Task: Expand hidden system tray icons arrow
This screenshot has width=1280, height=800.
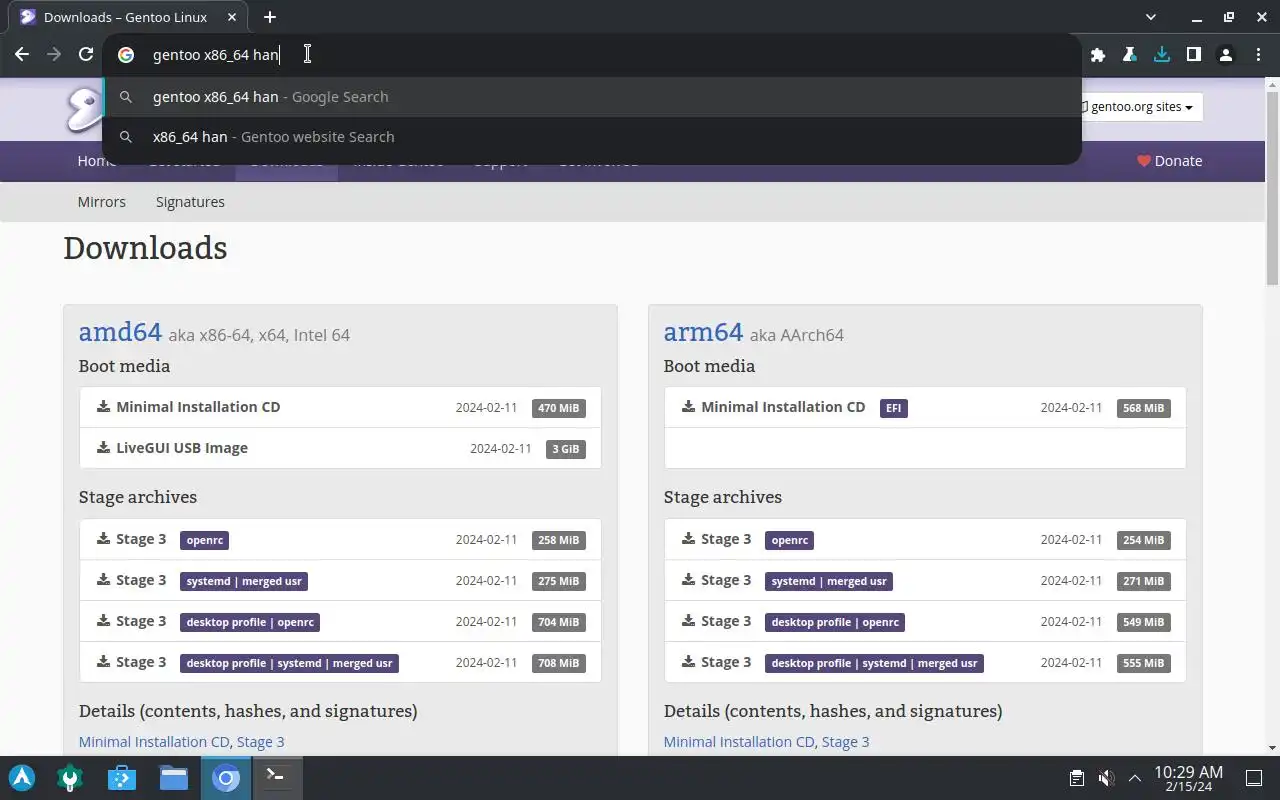Action: coord(1135,778)
